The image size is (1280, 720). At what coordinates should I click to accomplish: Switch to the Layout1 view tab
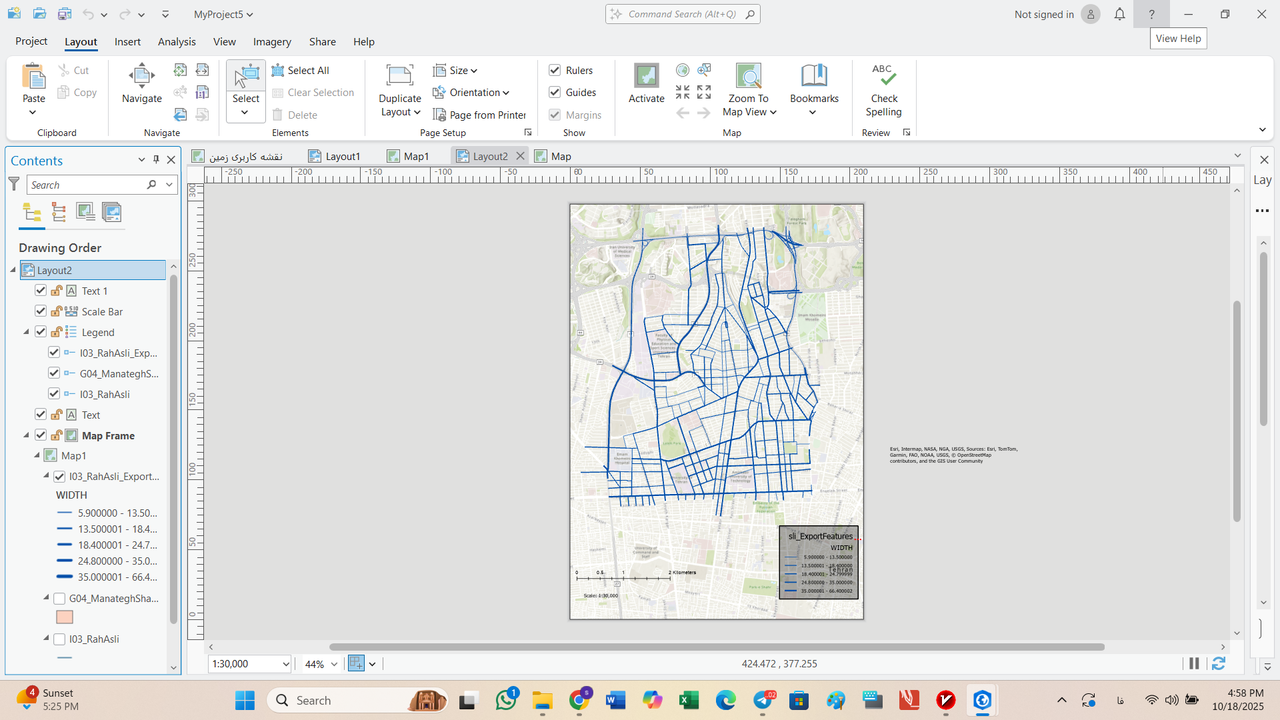342,156
